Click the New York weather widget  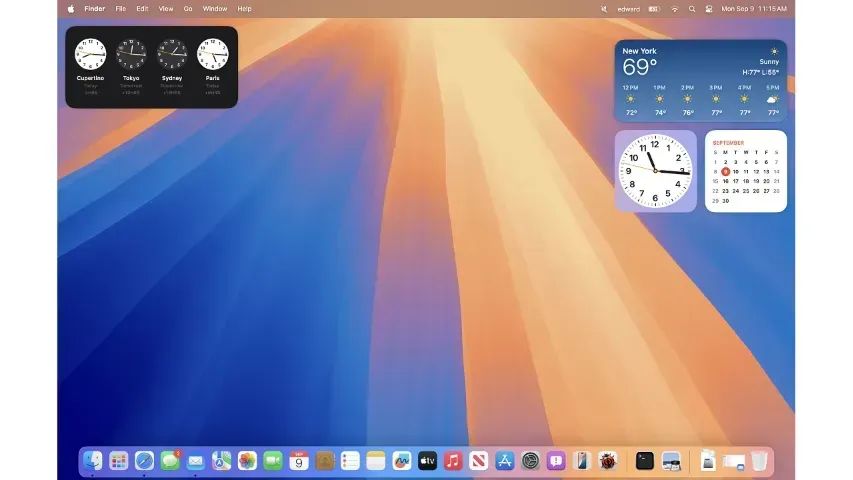[x=700, y=80]
